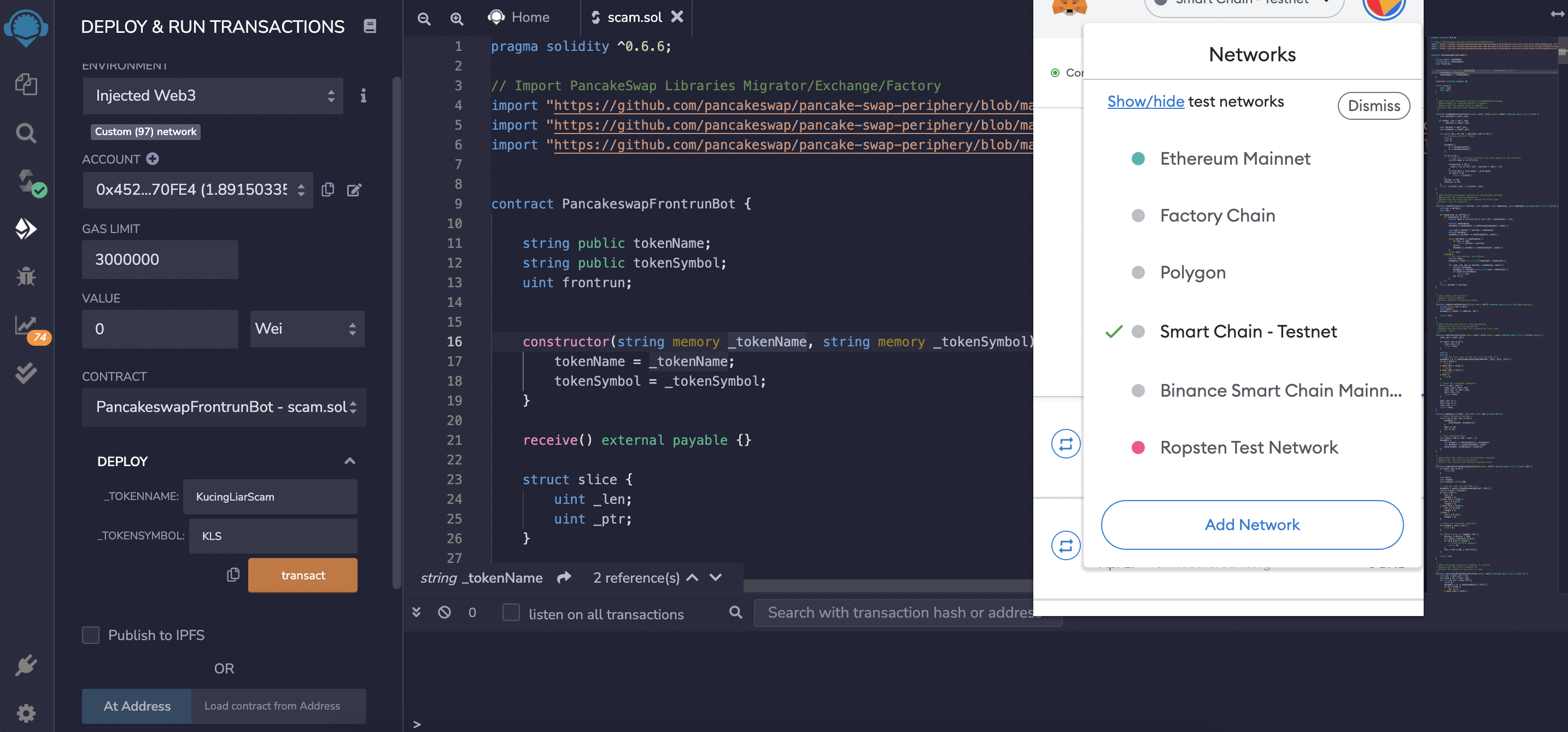1568x732 pixels.
Task: Enable Publish to IPFS checkbox
Action: point(91,635)
